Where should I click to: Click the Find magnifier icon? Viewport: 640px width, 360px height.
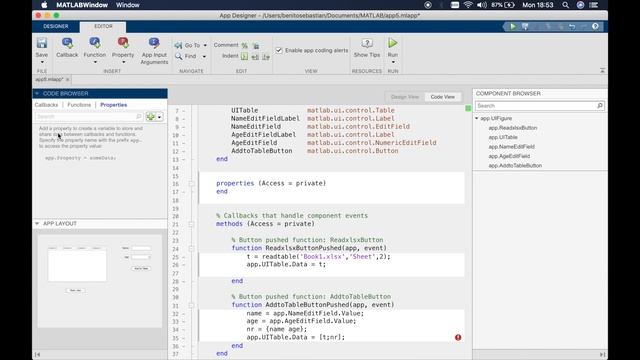coord(178,56)
